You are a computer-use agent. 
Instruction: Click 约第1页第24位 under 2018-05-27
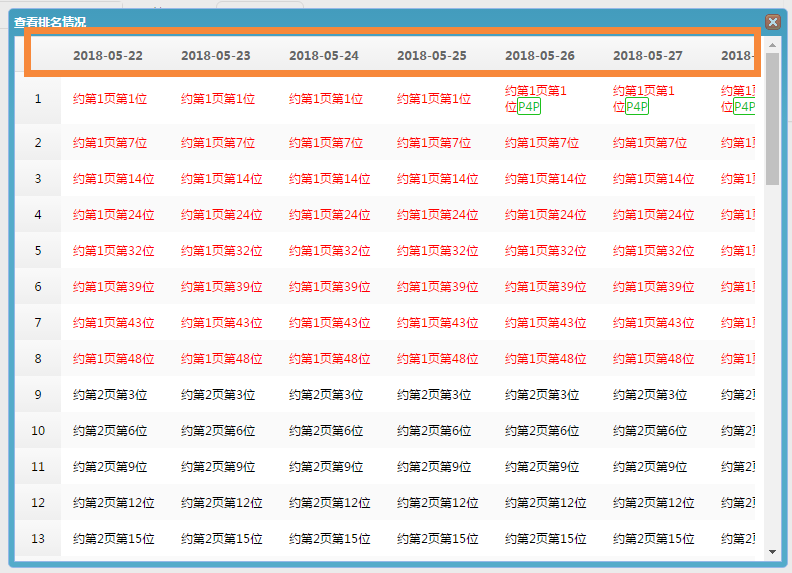(654, 215)
